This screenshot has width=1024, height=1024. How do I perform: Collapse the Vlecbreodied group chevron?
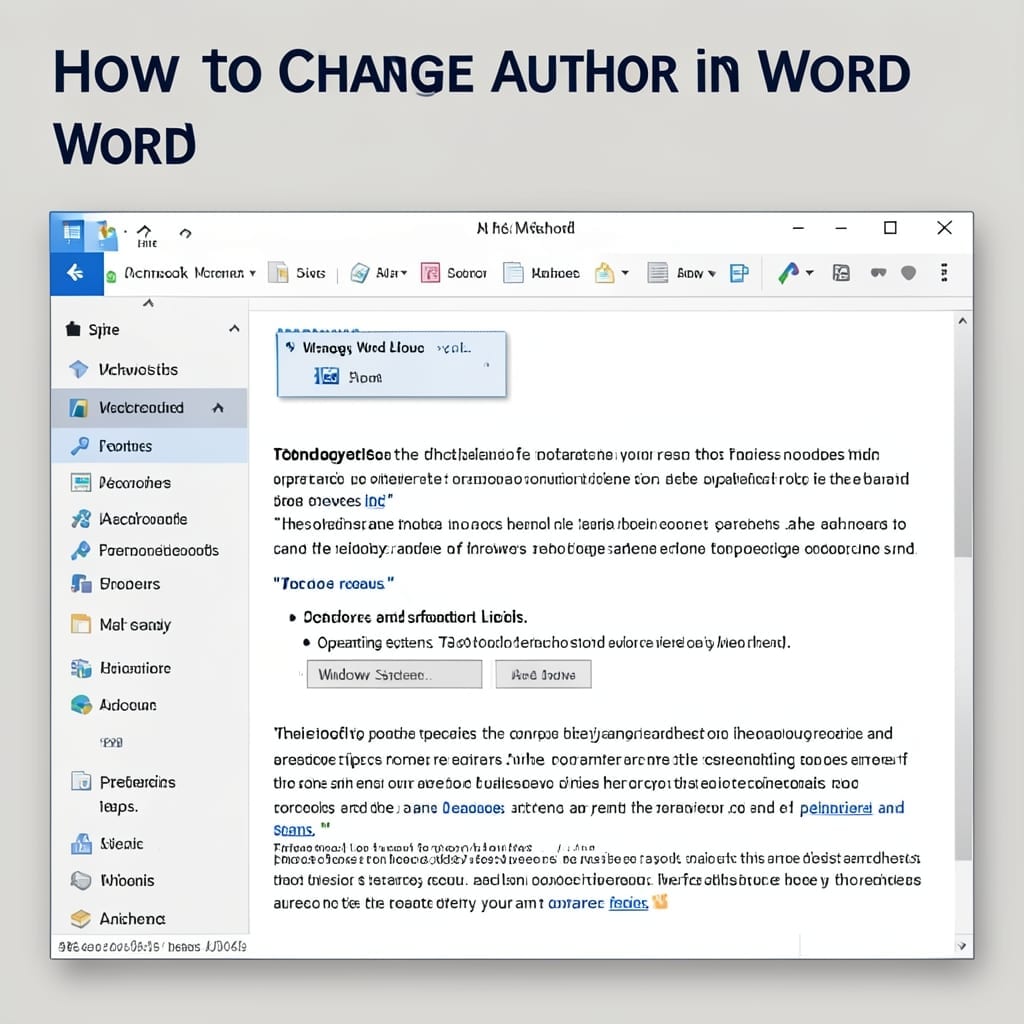point(218,408)
